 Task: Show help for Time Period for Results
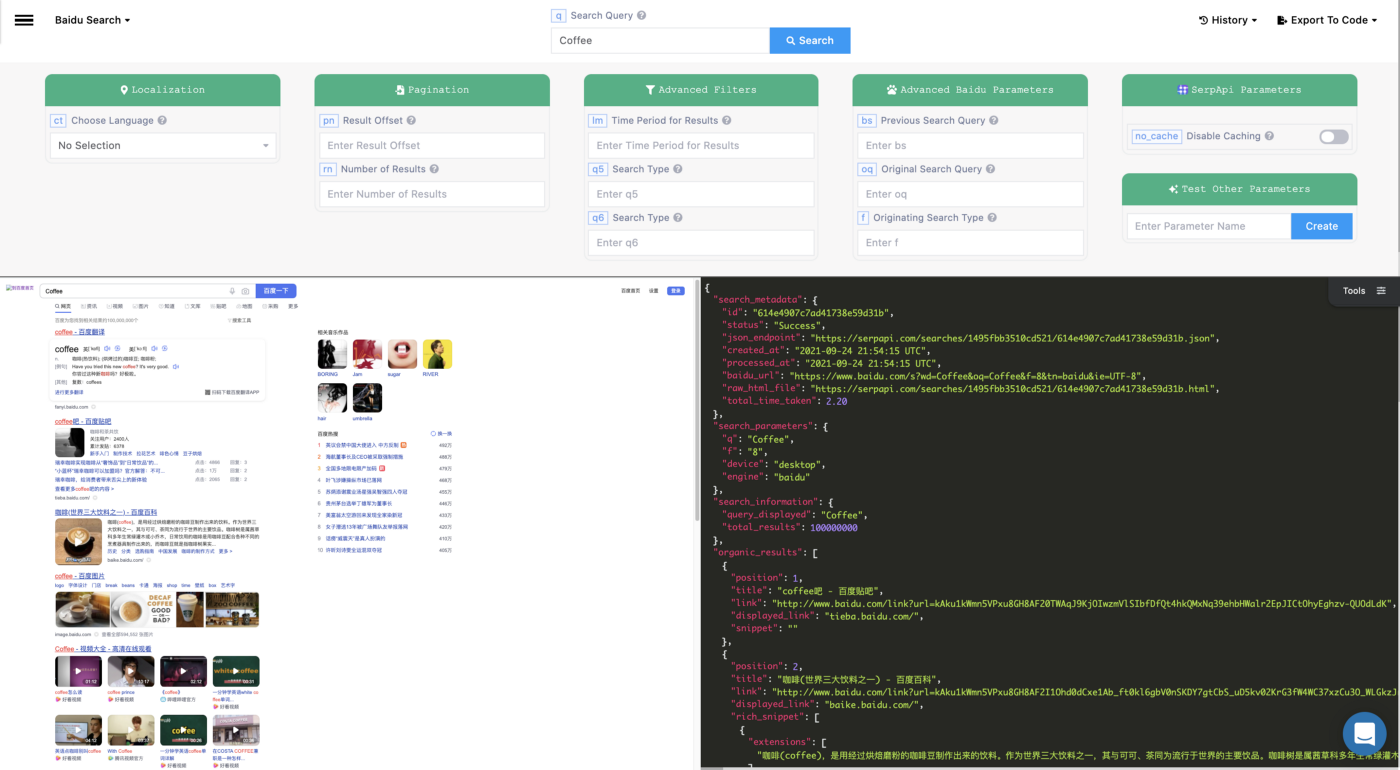pos(727,121)
